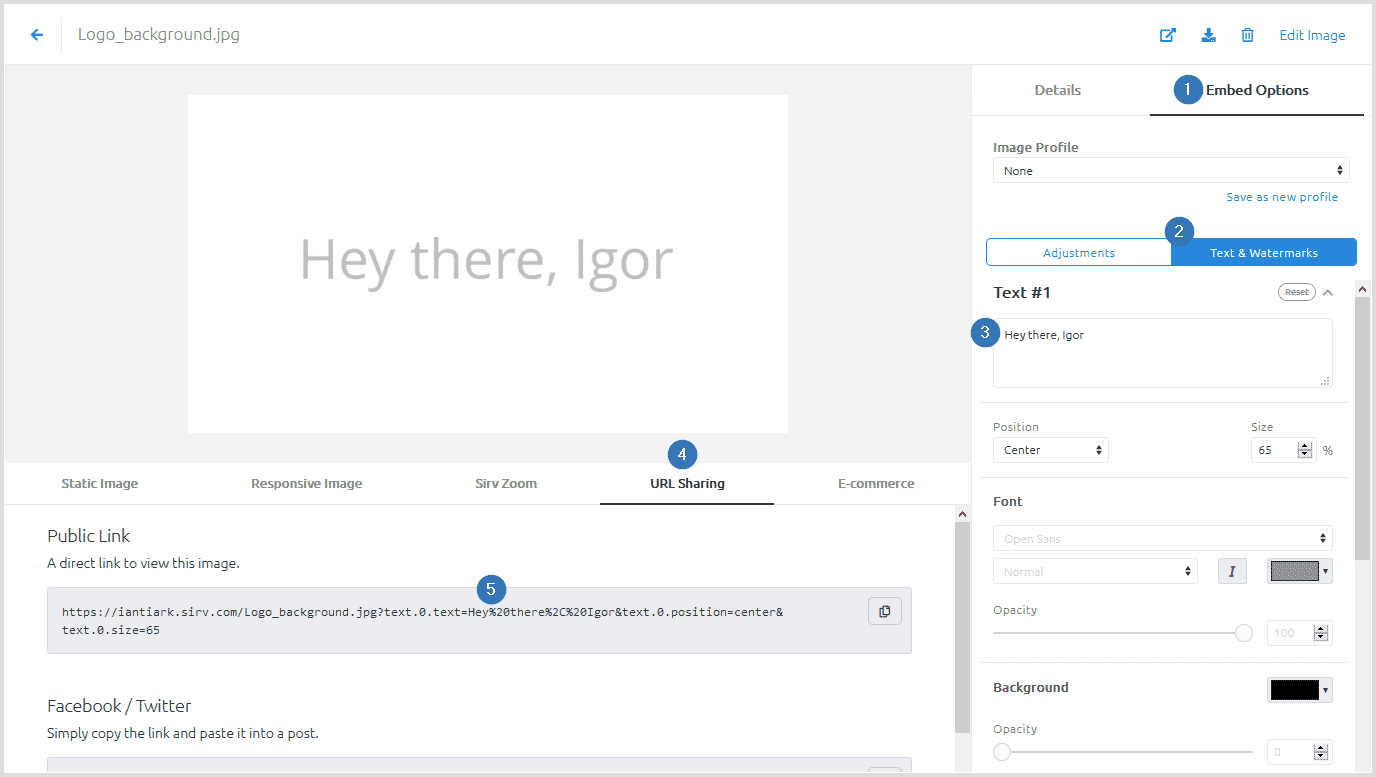Open the Responsive Image tab
The width and height of the screenshot is (1376, 777).
[306, 483]
